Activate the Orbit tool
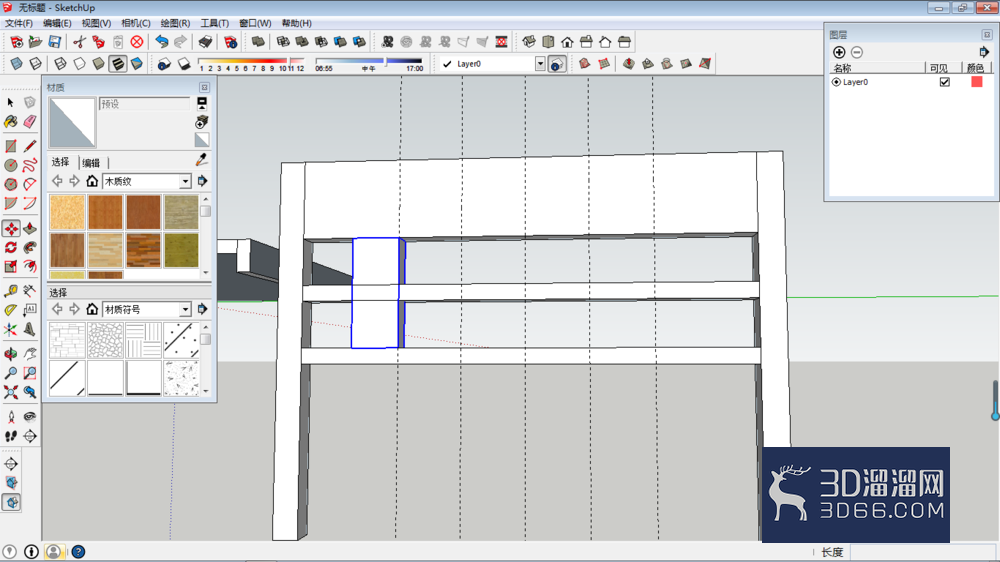 tap(10, 354)
